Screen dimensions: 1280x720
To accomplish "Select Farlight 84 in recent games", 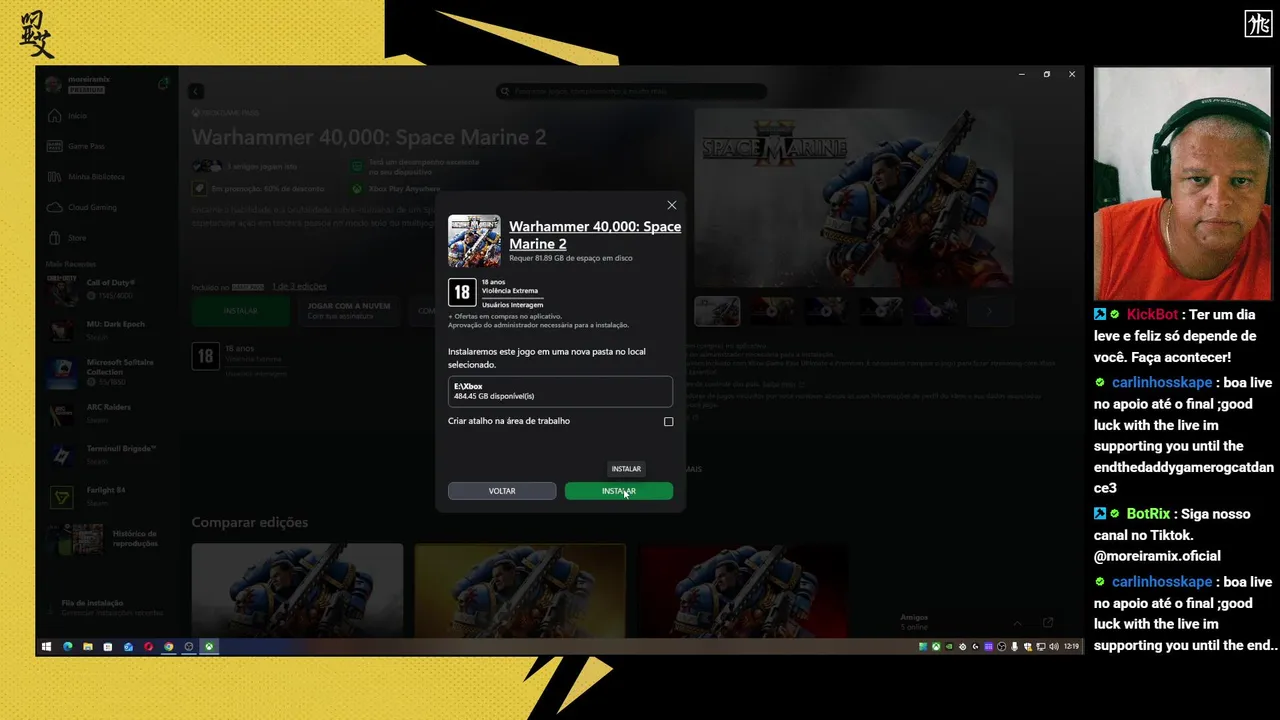I will click(x=110, y=496).
